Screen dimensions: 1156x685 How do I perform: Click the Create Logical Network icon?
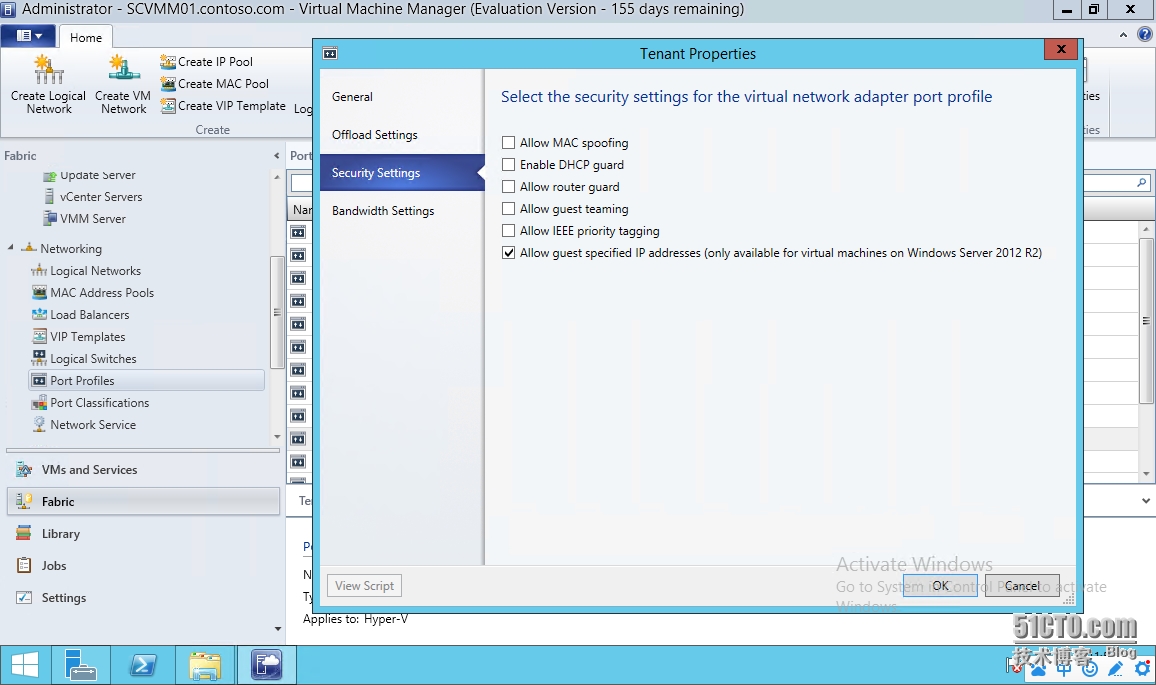49,70
